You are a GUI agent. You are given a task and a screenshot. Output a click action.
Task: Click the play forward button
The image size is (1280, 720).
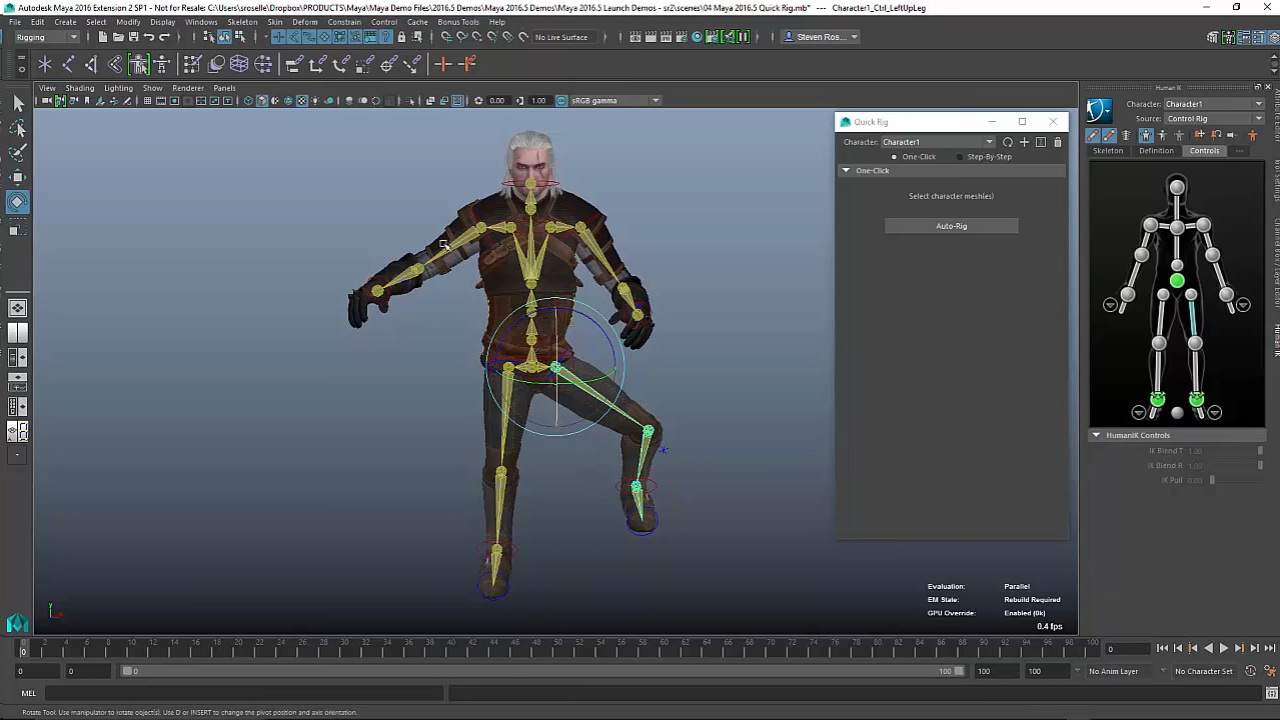pyautogui.click(x=1223, y=648)
